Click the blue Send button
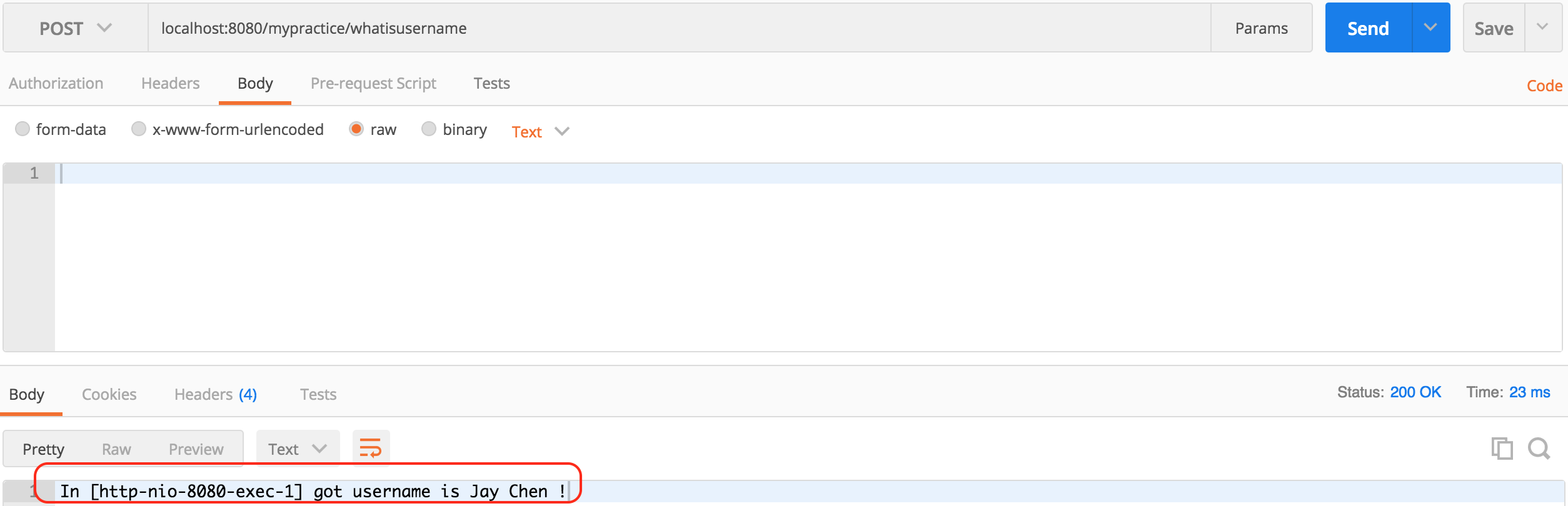 point(1368,28)
